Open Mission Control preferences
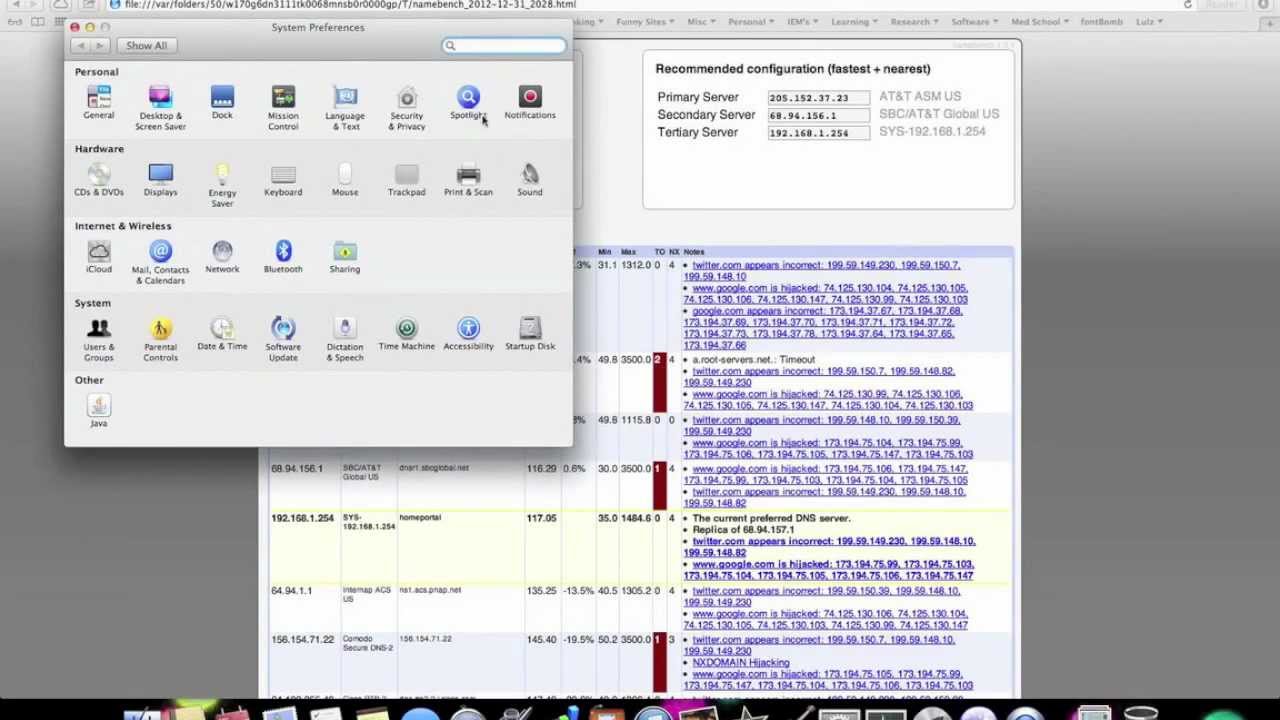Image resolution: width=1280 pixels, height=720 pixels. click(283, 108)
